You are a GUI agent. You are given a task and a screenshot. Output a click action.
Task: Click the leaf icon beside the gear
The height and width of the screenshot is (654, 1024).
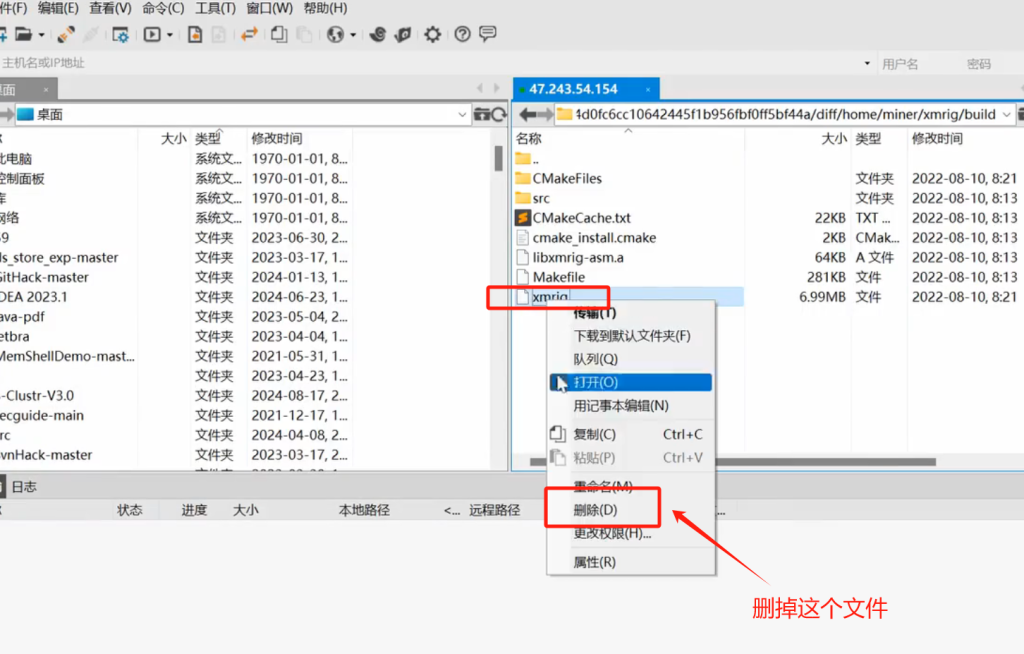pos(403,34)
